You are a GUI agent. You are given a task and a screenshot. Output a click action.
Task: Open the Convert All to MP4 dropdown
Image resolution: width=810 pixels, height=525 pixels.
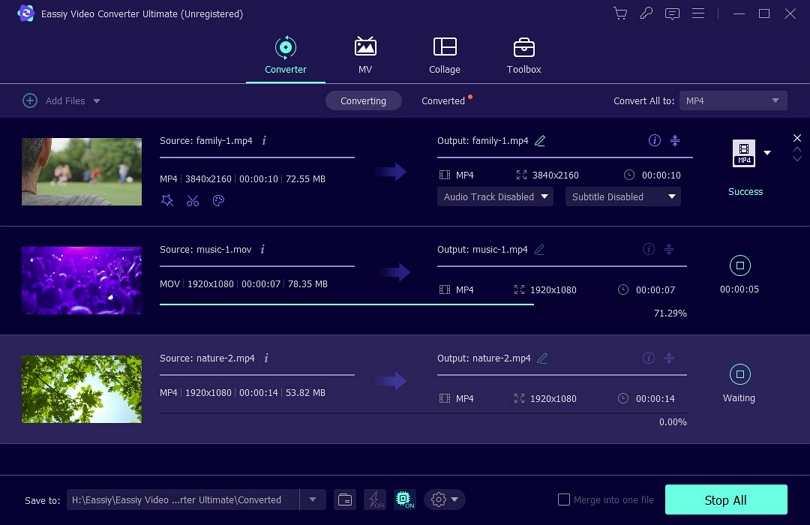733,101
